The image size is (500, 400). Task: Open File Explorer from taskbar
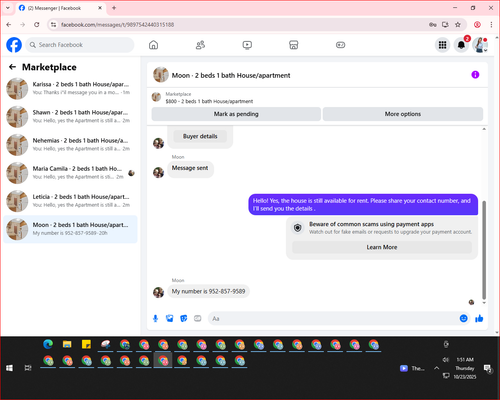click(x=67, y=344)
